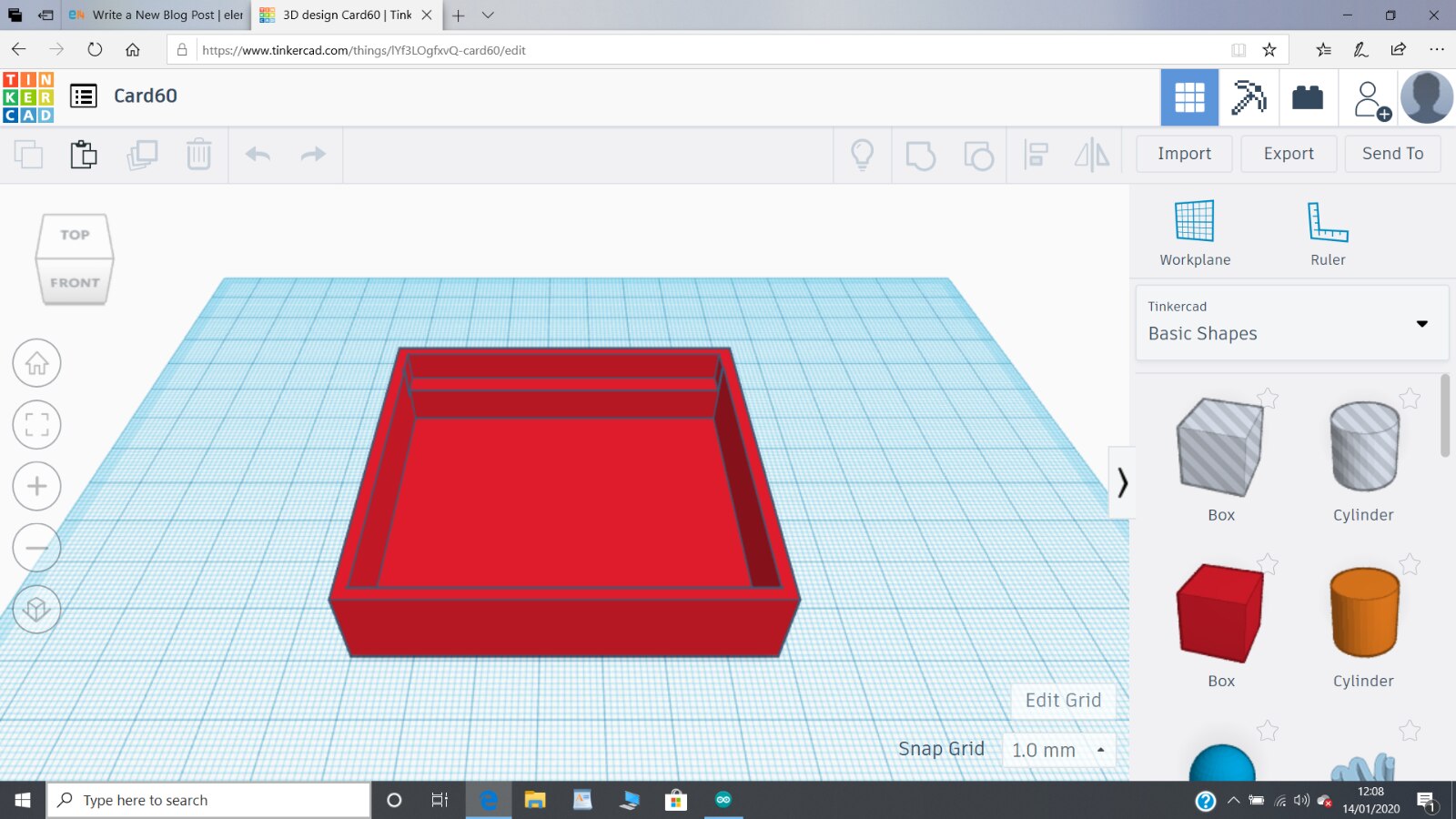Expand the Basic Shapes dropdown
1456x819 pixels.
tap(1421, 324)
